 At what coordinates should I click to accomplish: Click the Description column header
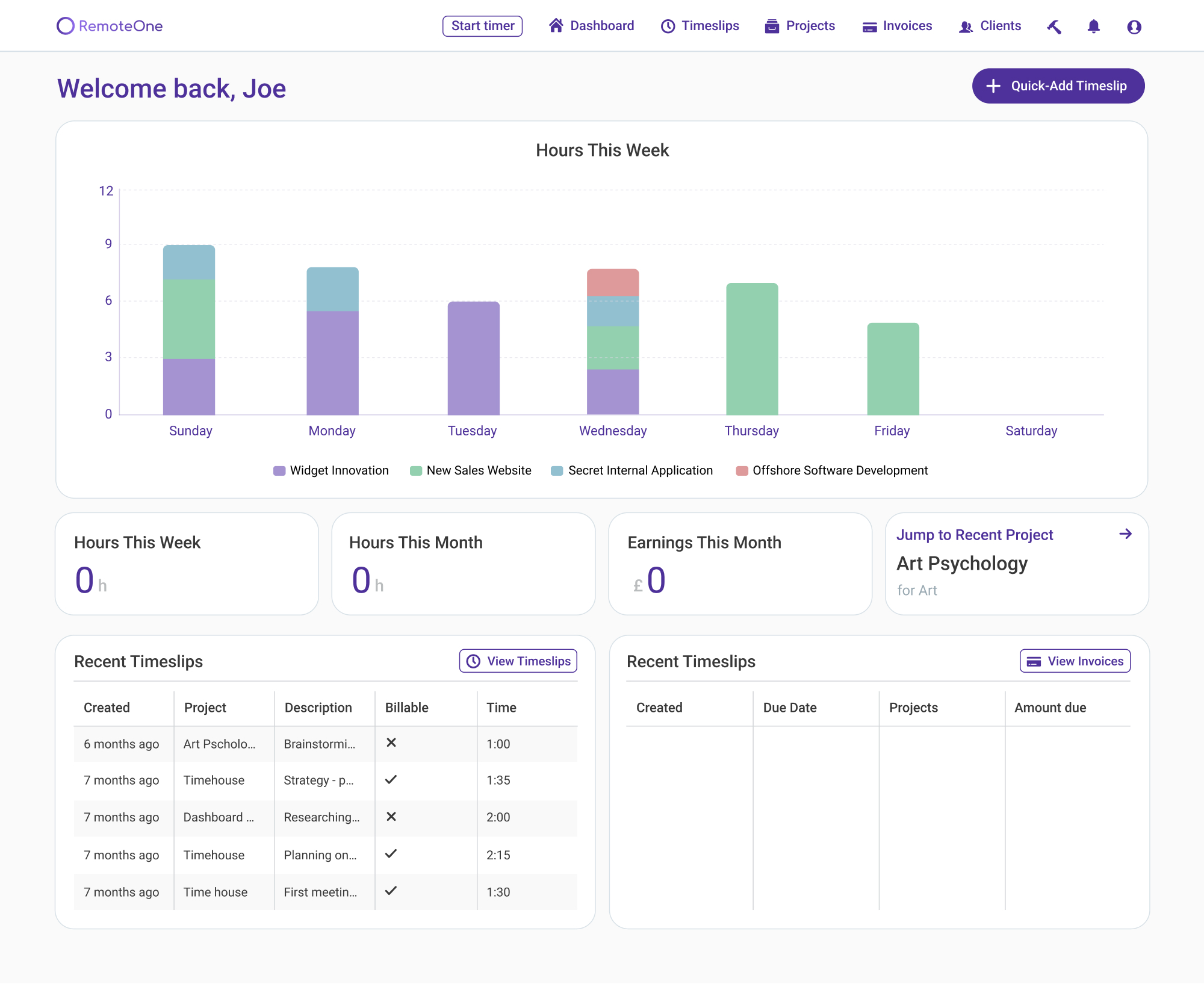point(318,708)
